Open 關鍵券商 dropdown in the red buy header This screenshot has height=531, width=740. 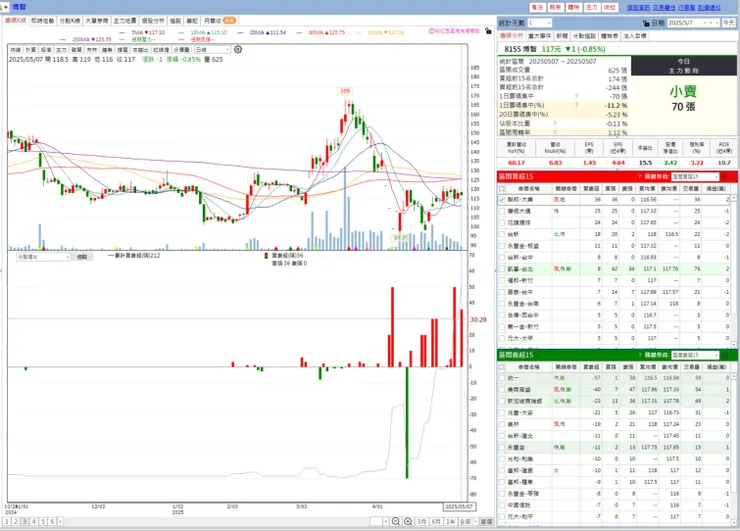(695, 177)
